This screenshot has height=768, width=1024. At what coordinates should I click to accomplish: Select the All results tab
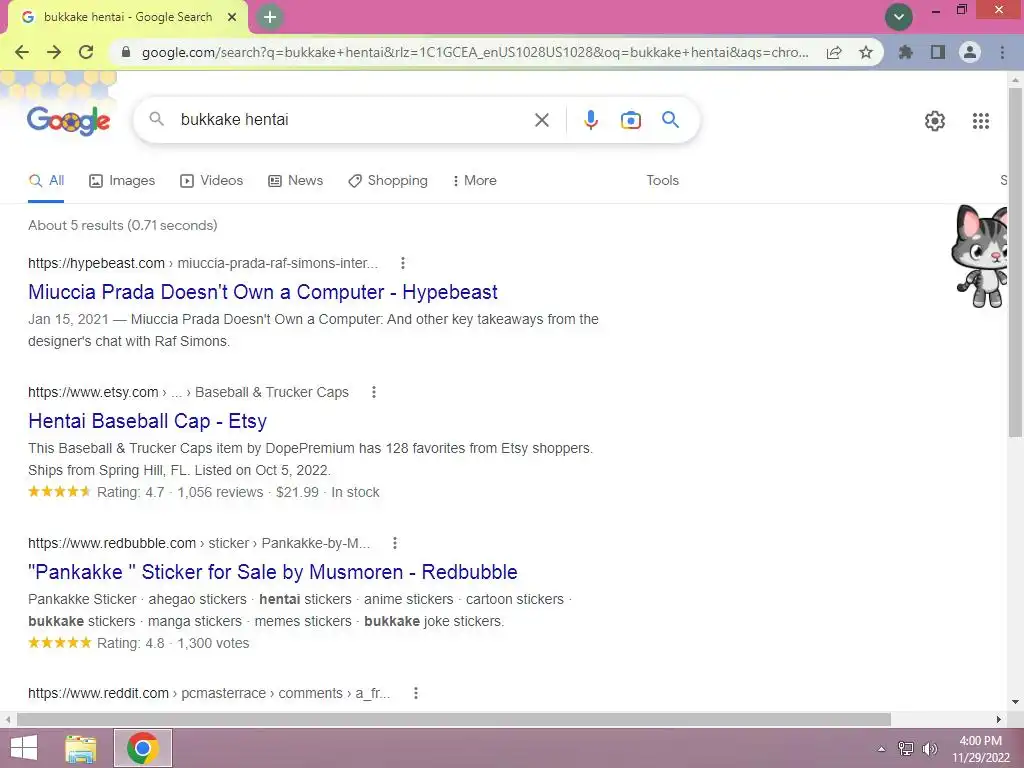pos(46,181)
